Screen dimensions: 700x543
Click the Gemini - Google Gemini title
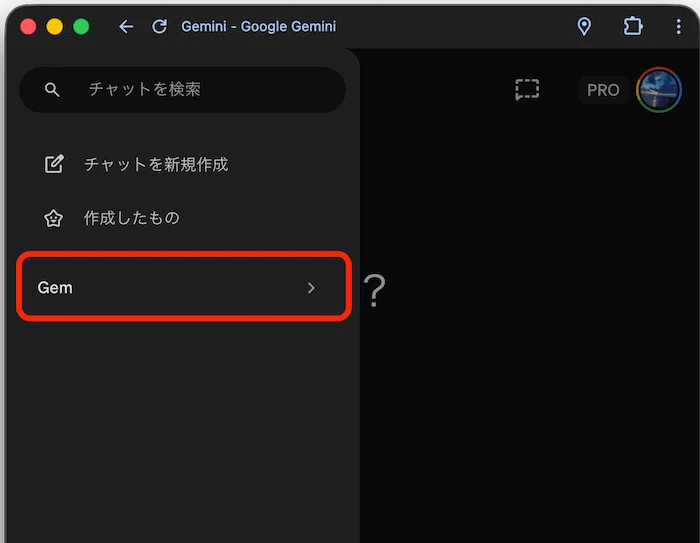tap(258, 26)
